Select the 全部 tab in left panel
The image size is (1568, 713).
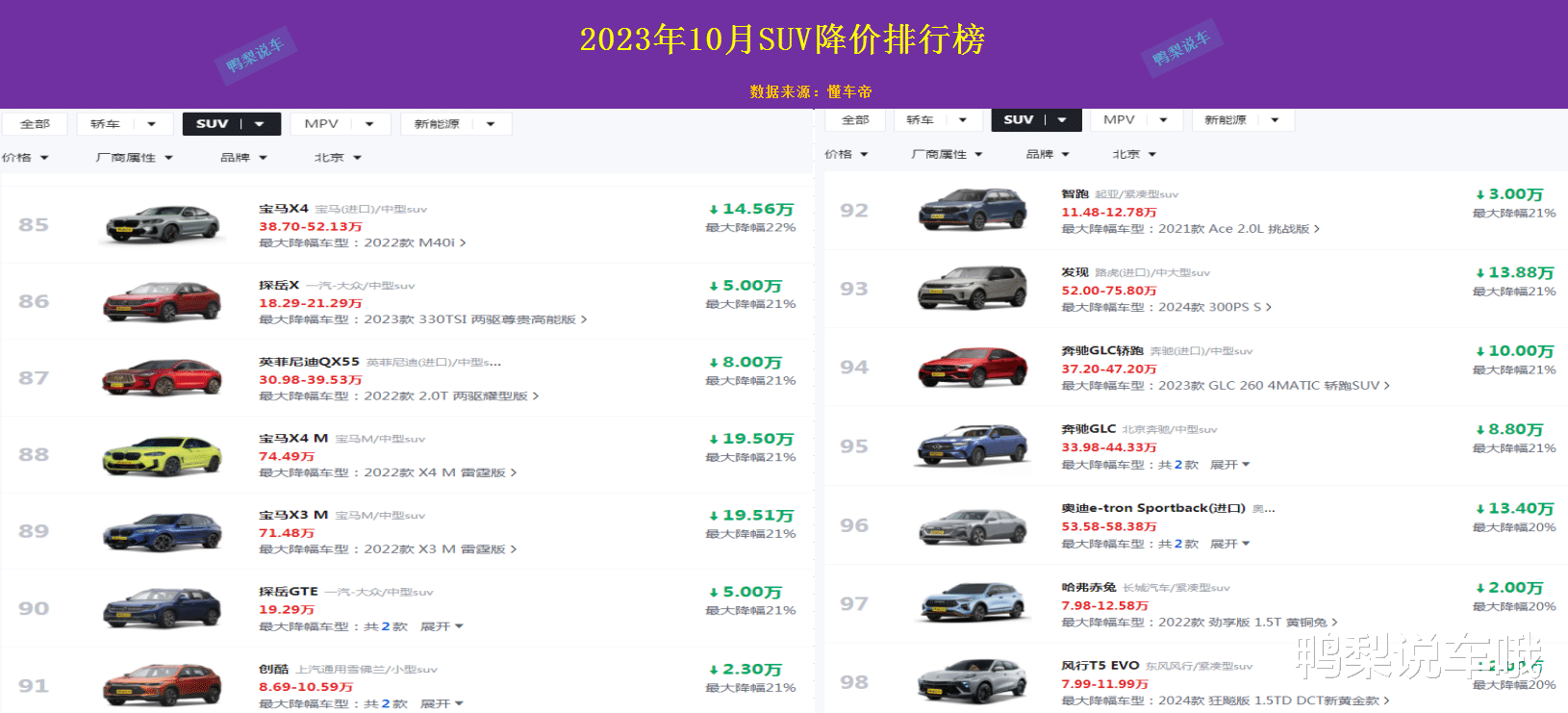[35, 124]
